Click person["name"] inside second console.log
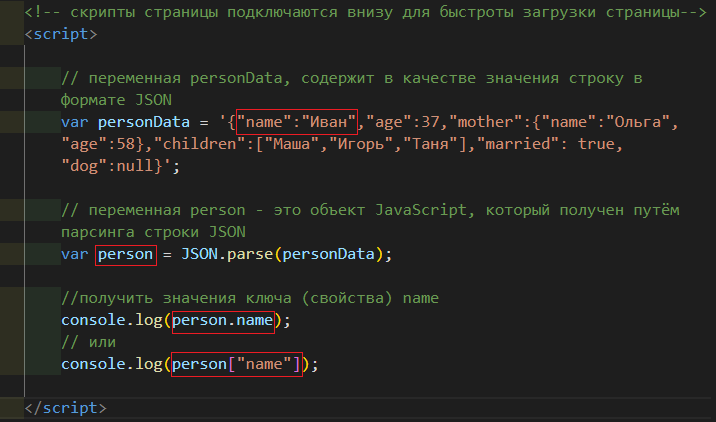Viewport: 716px width, 422px height. click(x=237, y=364)
